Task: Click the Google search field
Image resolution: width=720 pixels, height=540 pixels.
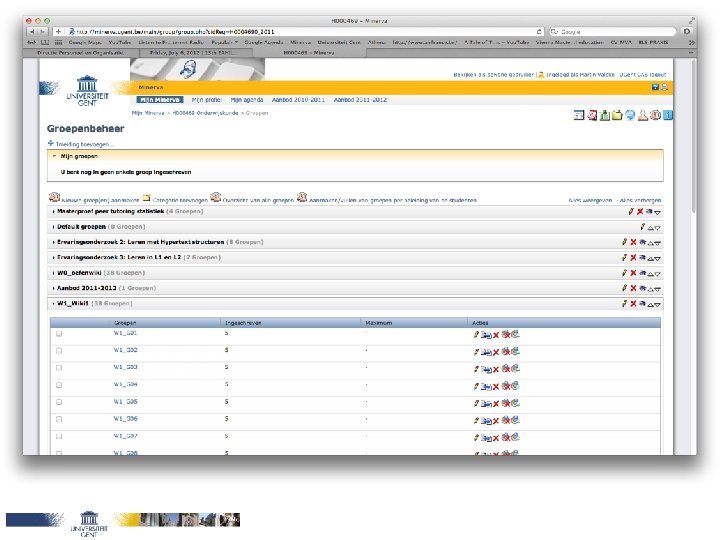Action: (x=613, y=32)
